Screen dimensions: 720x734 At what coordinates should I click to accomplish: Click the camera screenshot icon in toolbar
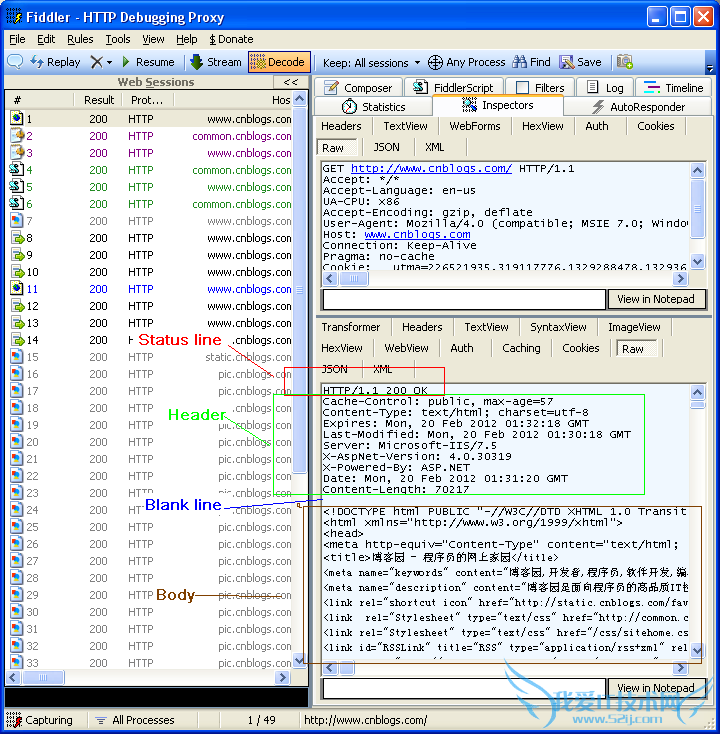[625, 62]
